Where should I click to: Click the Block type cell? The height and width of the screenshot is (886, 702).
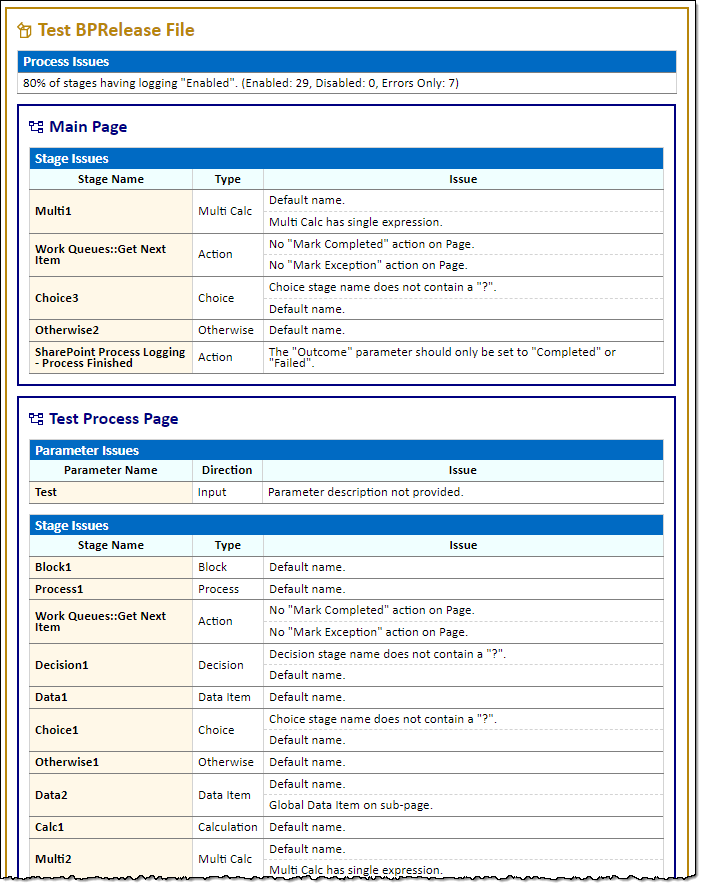point(228,567)
